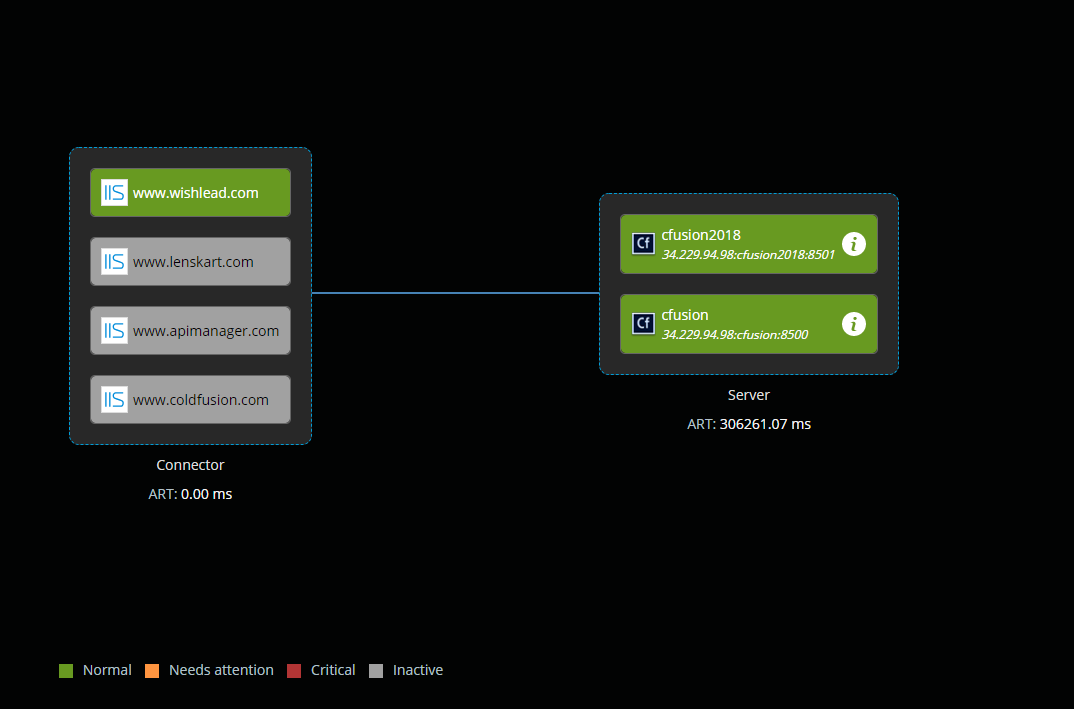Click the Inactive legend swatch

pyautogui.click(x=376, y=670)
